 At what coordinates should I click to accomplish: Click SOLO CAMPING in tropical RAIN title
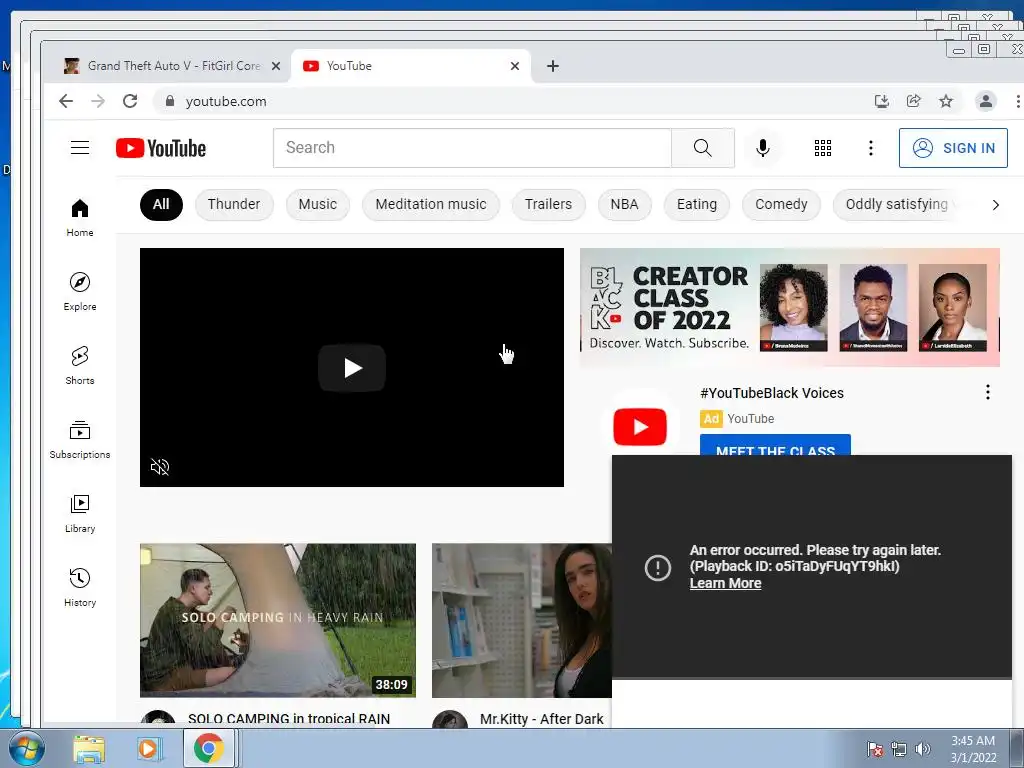[x=289, y=718]
